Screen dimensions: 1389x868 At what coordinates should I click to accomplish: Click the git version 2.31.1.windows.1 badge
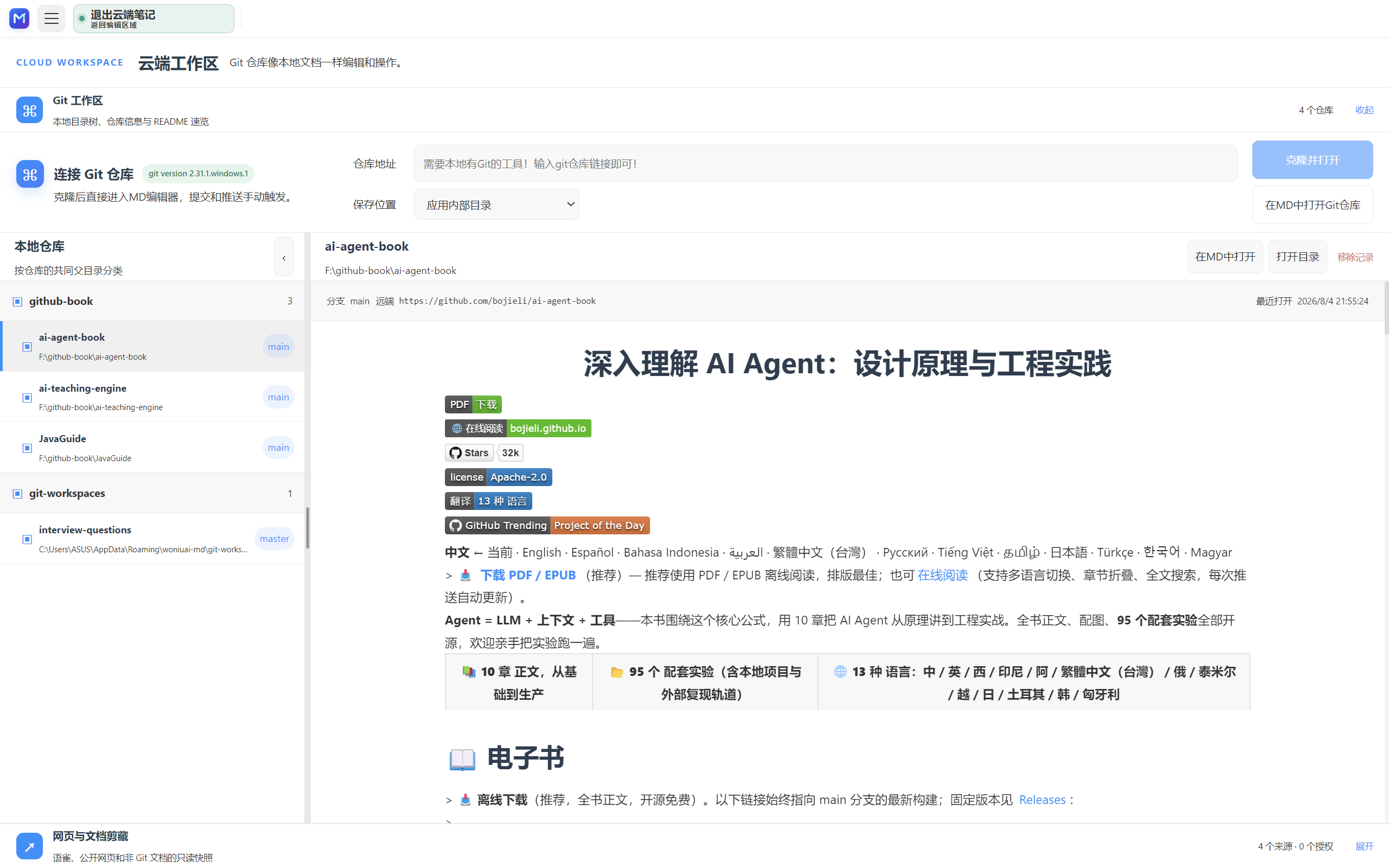click(198, 174)
